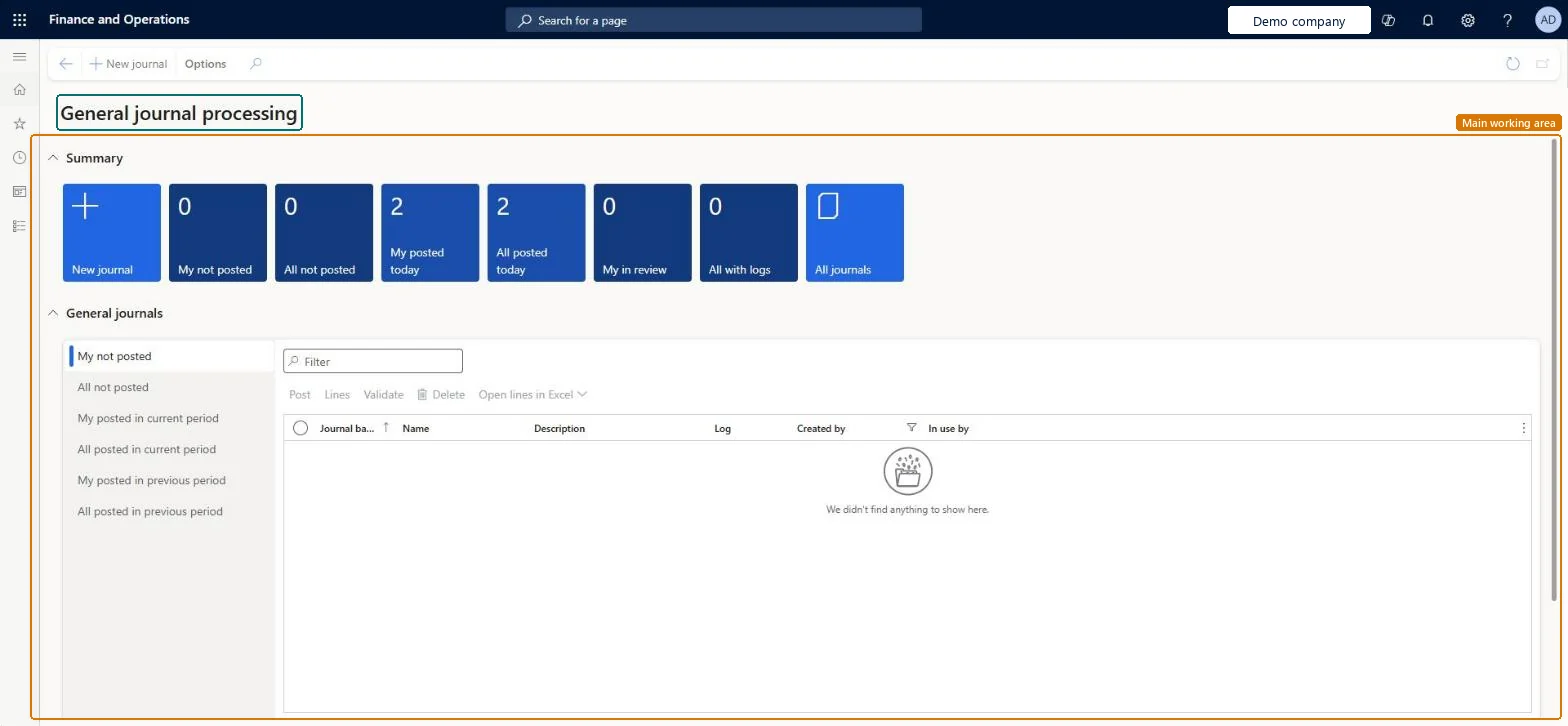Refresh the page with the refresh icon
Screen dimensions: 1568x726
click(1513, 64)
